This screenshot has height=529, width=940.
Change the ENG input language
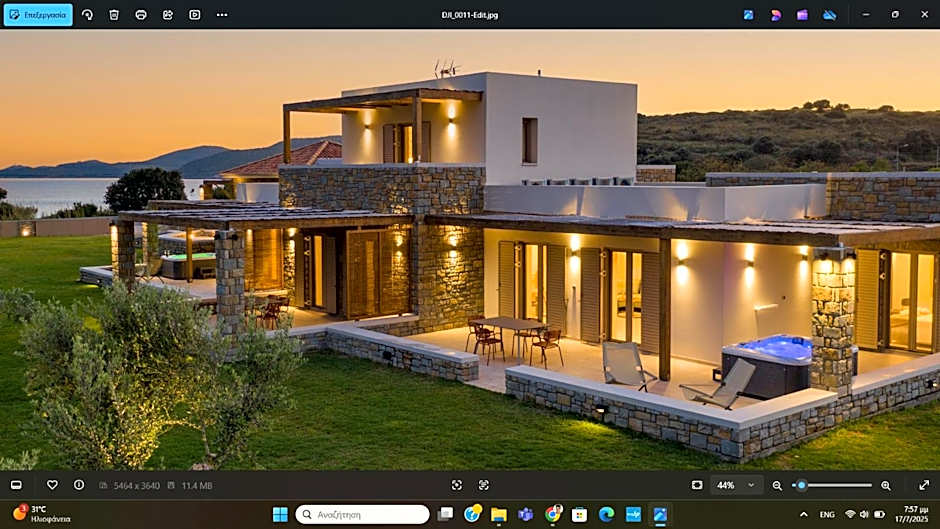point(827,515)
